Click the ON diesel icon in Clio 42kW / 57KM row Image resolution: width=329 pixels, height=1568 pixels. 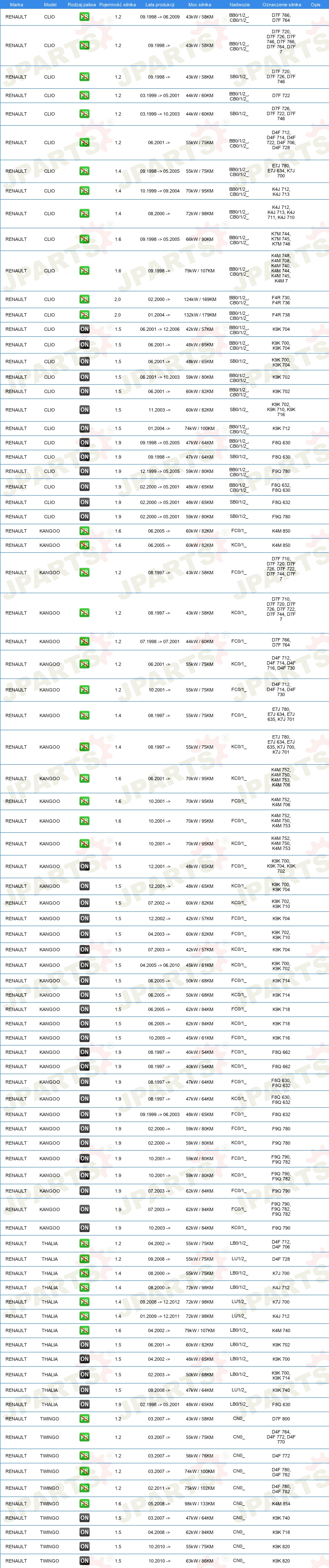(84, 329)
